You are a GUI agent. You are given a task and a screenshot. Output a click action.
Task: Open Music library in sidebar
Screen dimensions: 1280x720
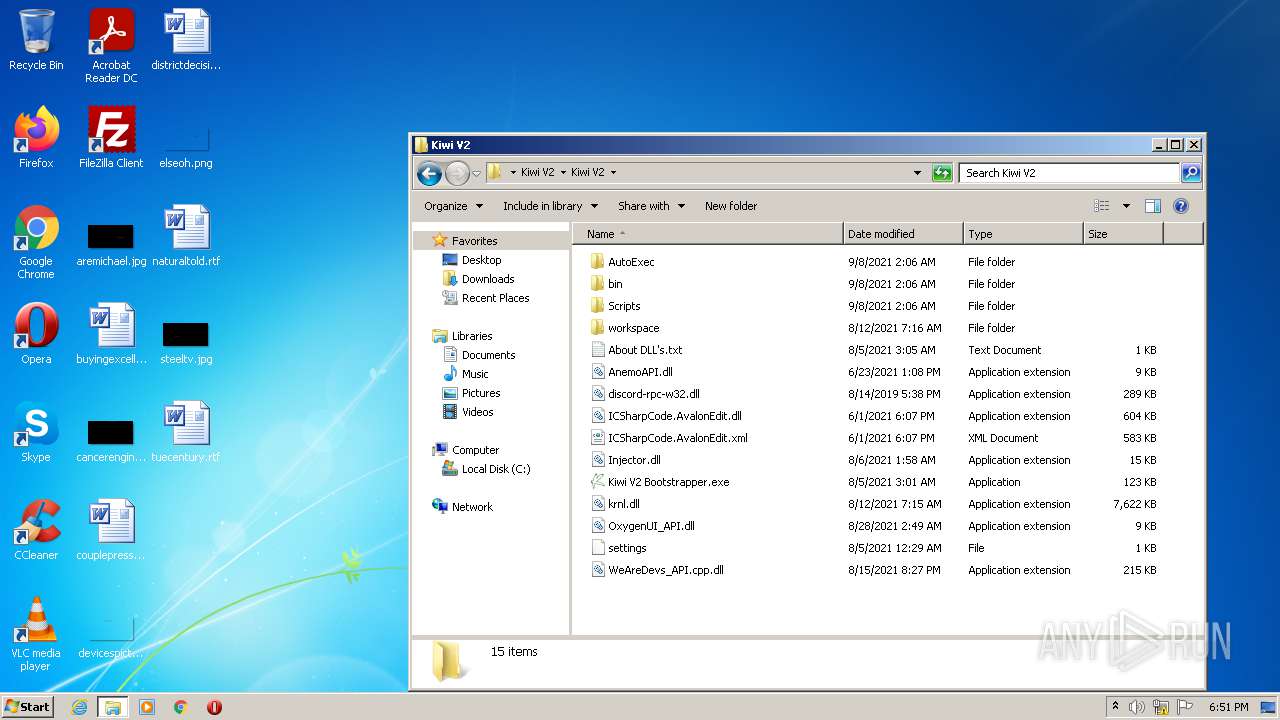pyautogui.click(x=475, y=374)
